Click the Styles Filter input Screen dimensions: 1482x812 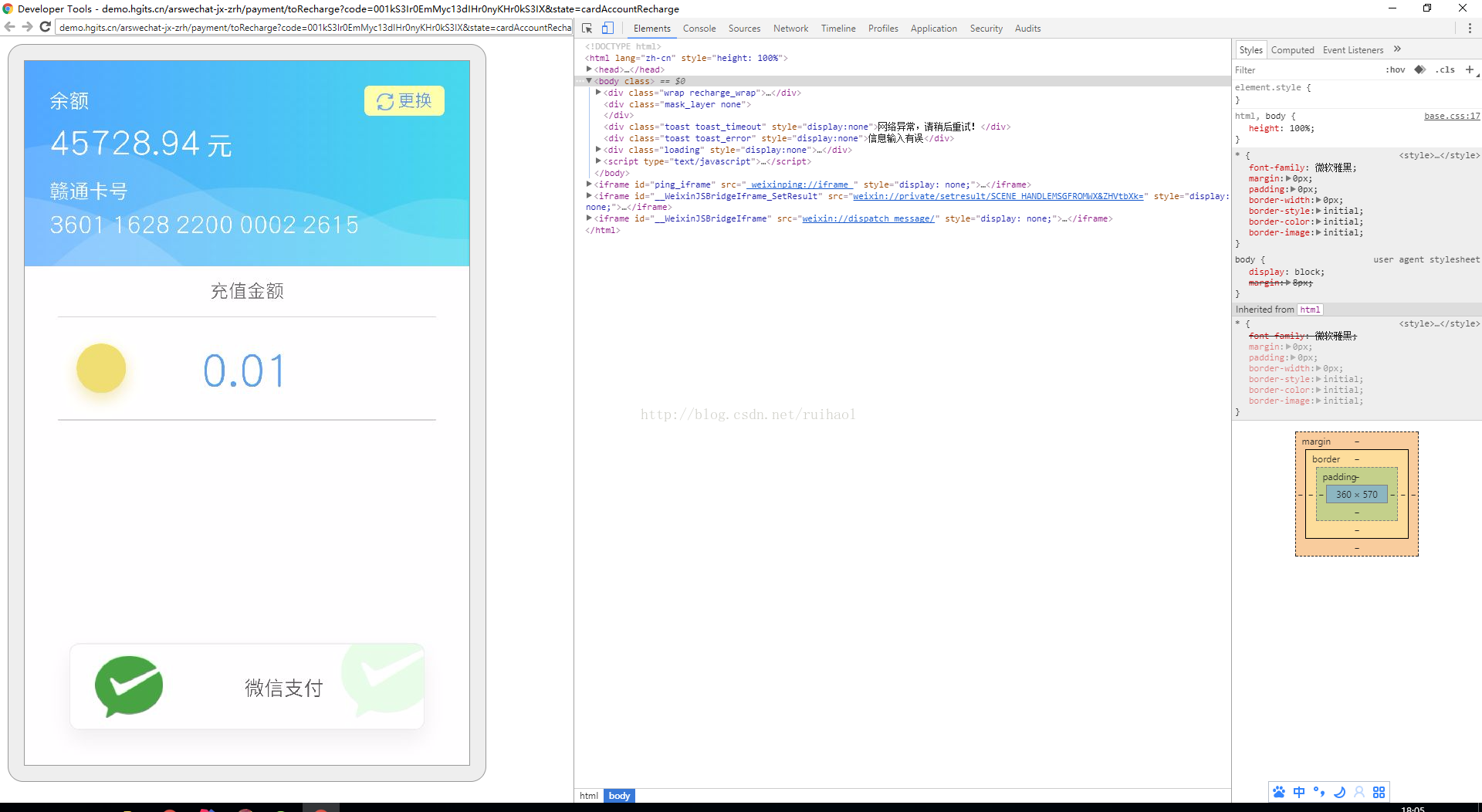[1304, 69]
